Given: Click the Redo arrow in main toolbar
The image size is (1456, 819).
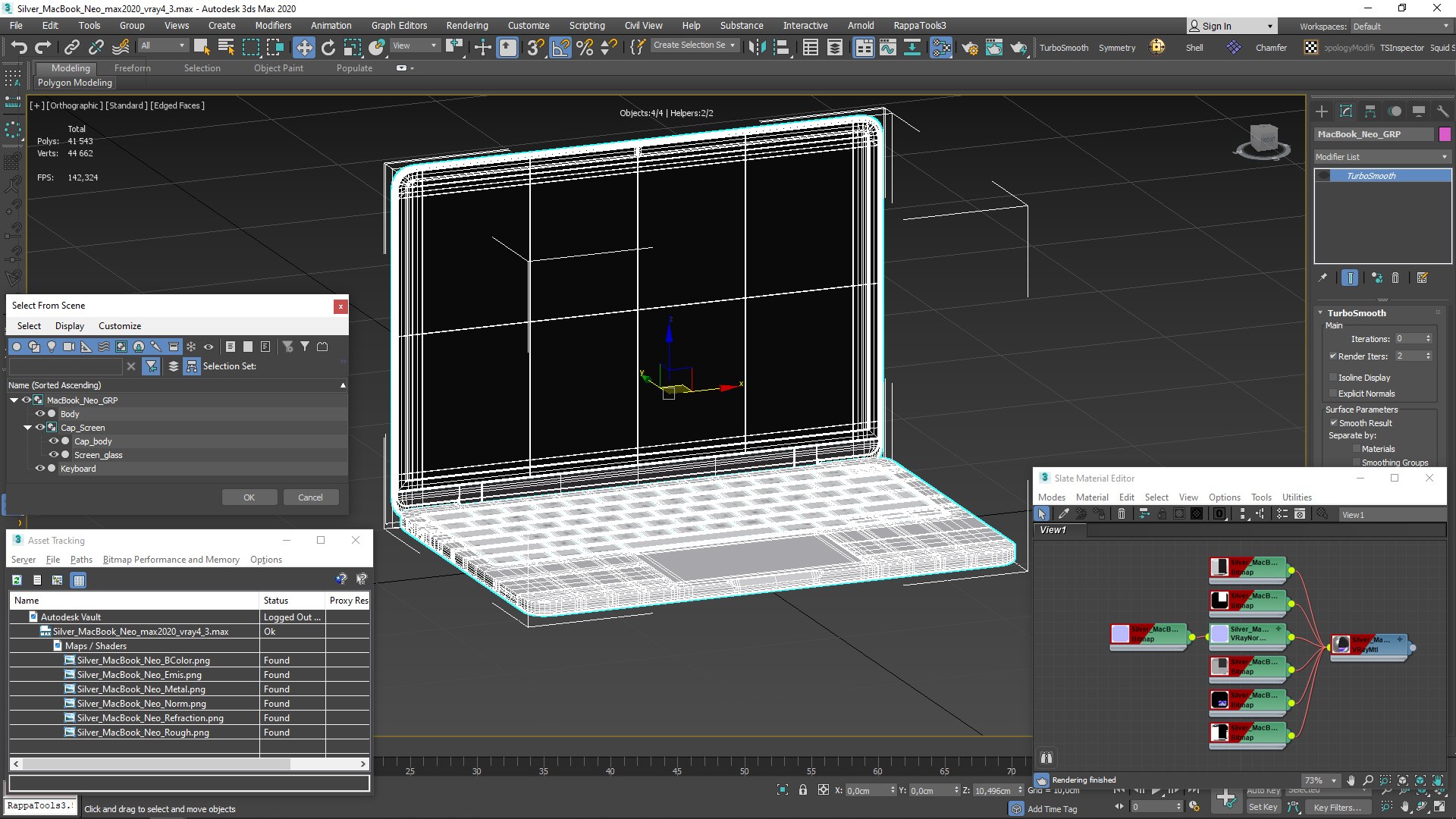Looking at the screenshot, I should [x=43, y=47].
